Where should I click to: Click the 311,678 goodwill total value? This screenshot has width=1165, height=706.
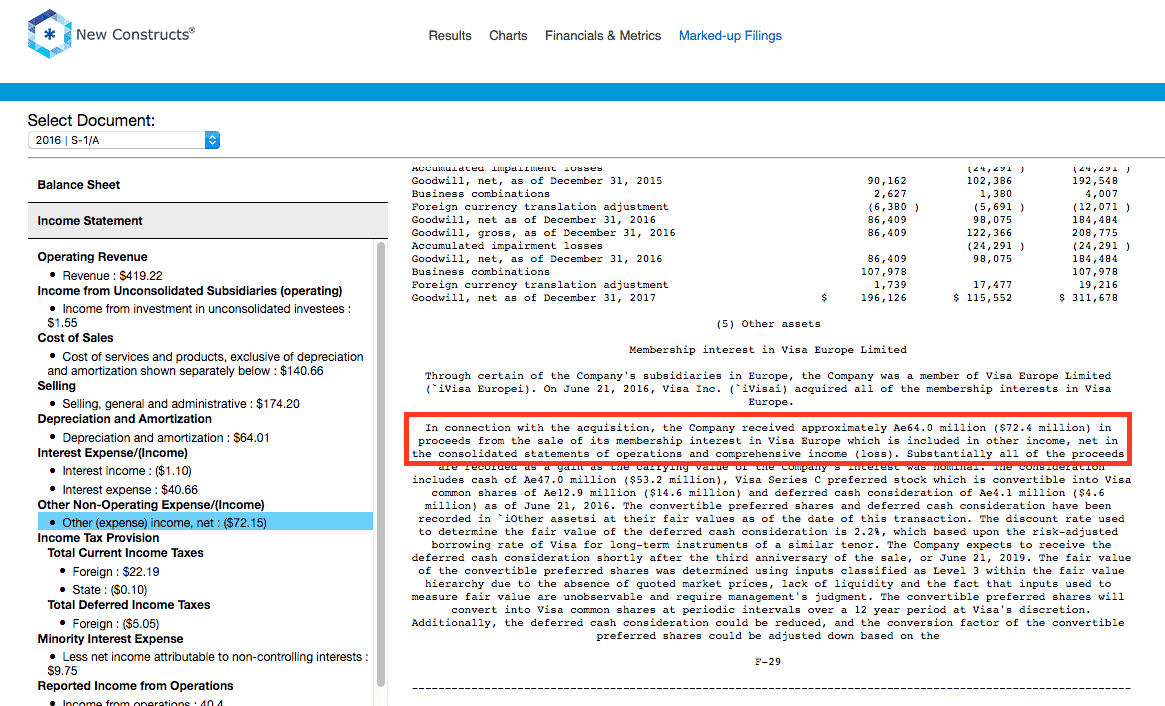(x=1094, y=298)
